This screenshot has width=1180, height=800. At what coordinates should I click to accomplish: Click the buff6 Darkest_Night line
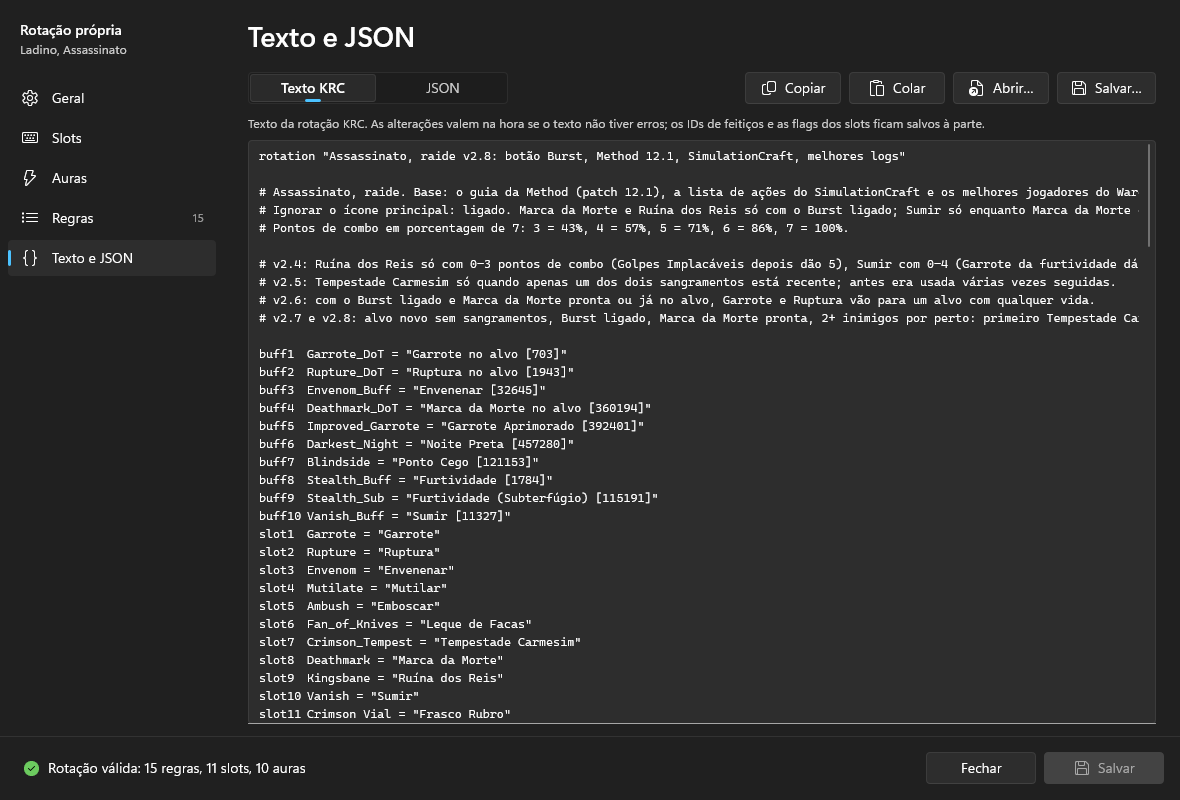tap(416, 444)
